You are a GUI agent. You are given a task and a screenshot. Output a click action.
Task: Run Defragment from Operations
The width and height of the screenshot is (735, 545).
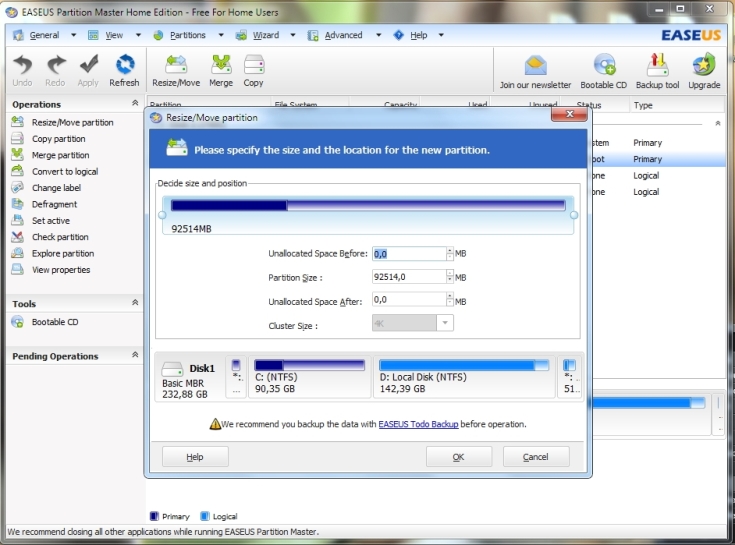coord(54,204)
